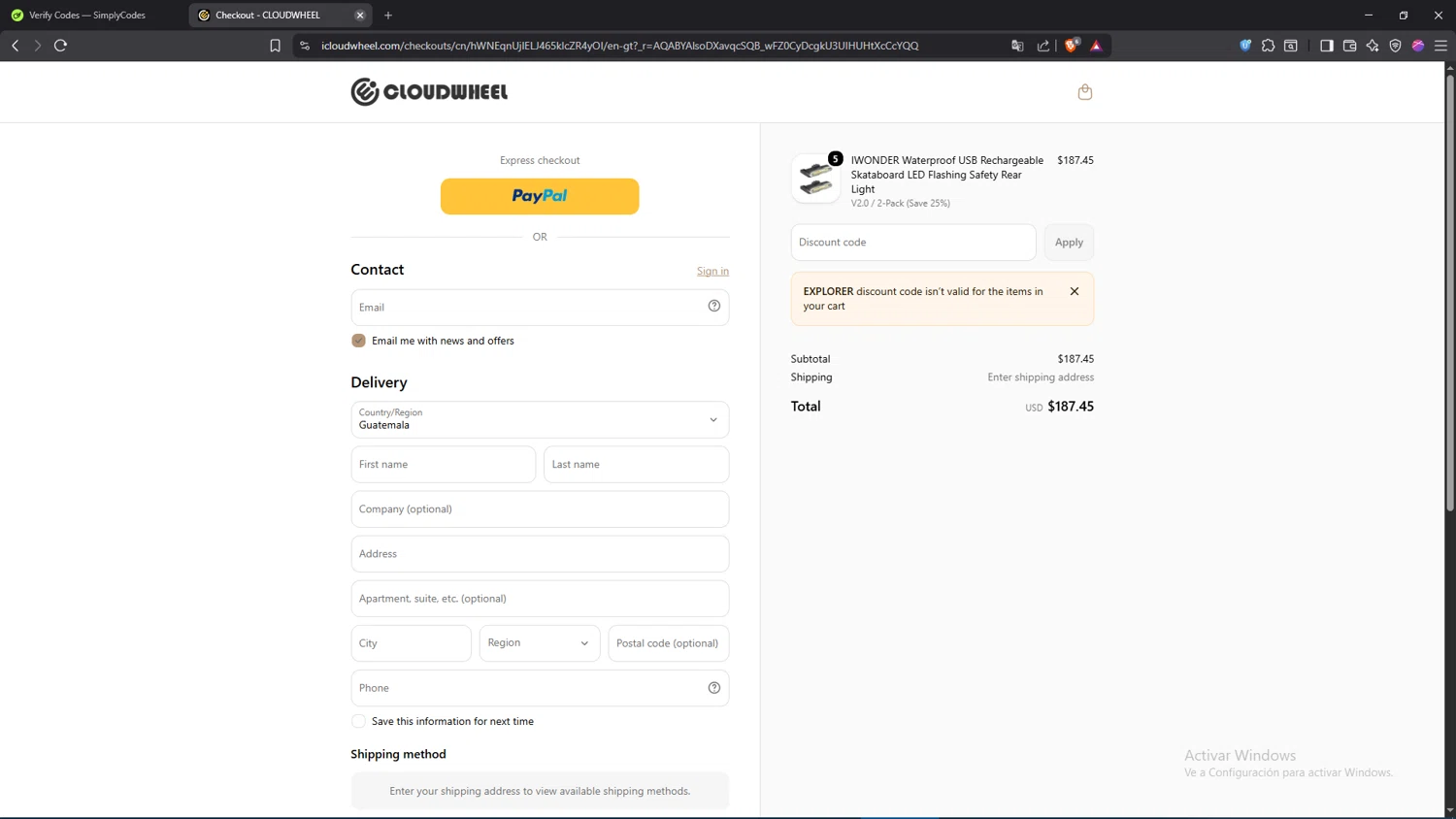Click the Email field help icon
1456x819 pixels.
714,306
